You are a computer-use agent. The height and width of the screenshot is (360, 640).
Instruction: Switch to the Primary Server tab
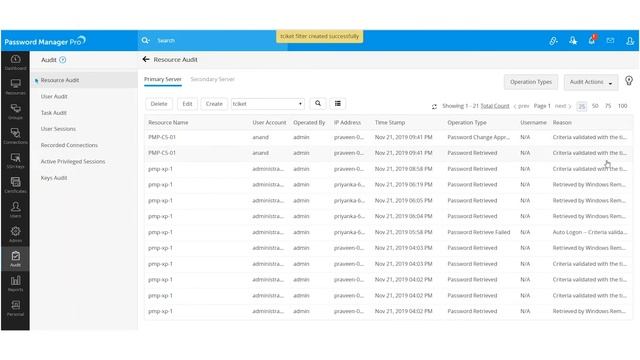(162, 79)
